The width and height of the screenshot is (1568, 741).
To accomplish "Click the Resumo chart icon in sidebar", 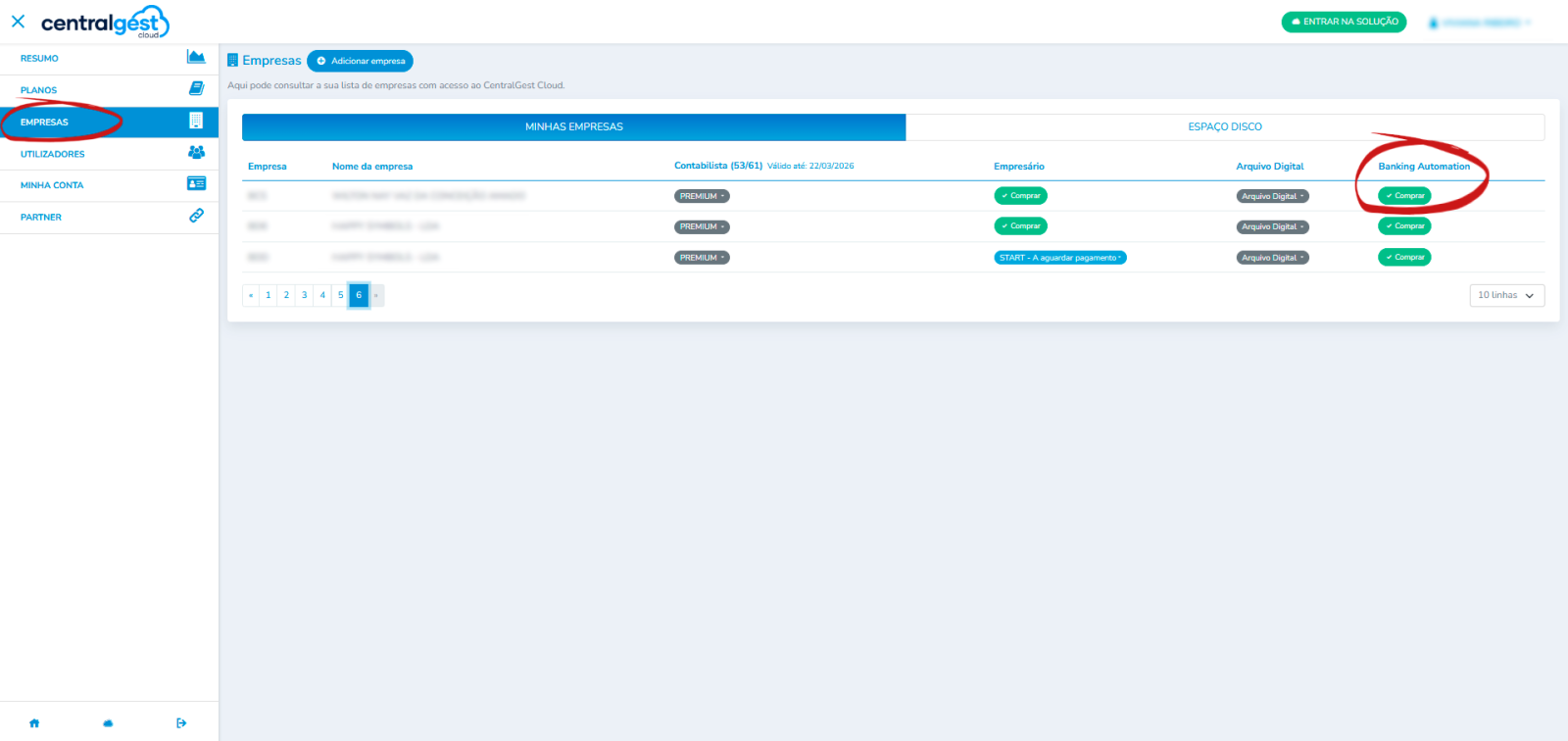I will (196, 57).
